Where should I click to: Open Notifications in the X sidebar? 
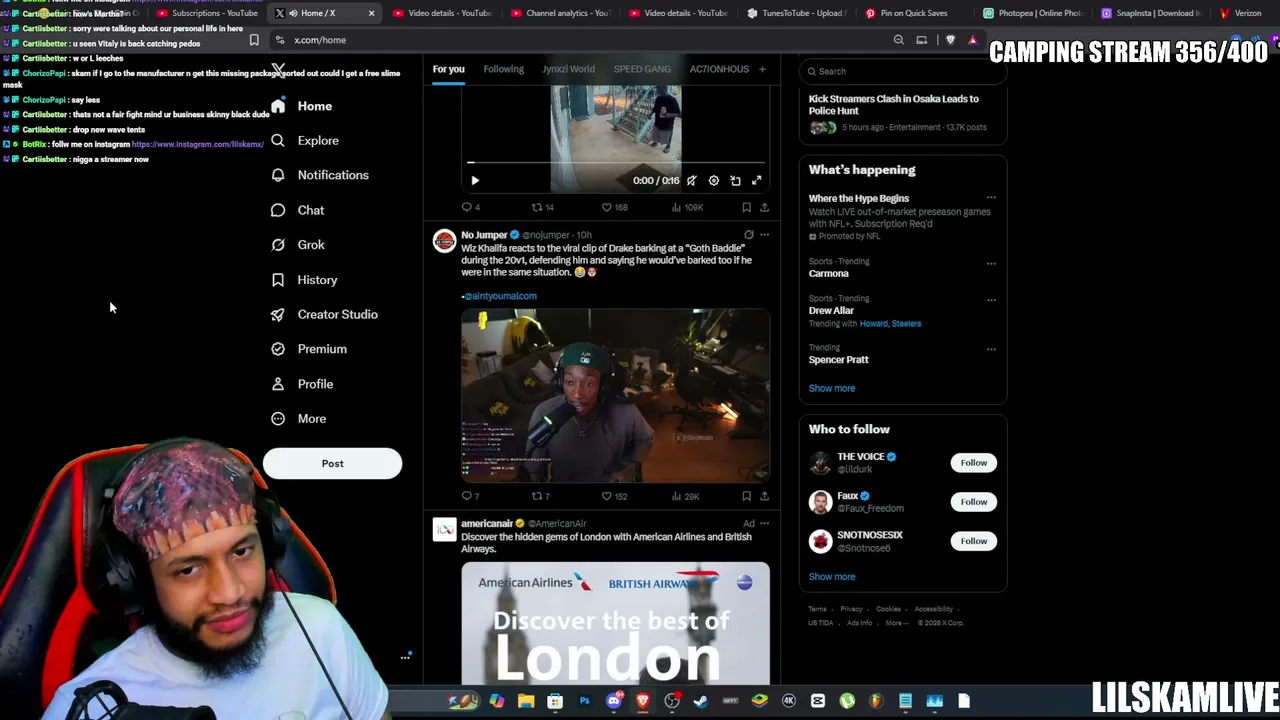[320, 175]
